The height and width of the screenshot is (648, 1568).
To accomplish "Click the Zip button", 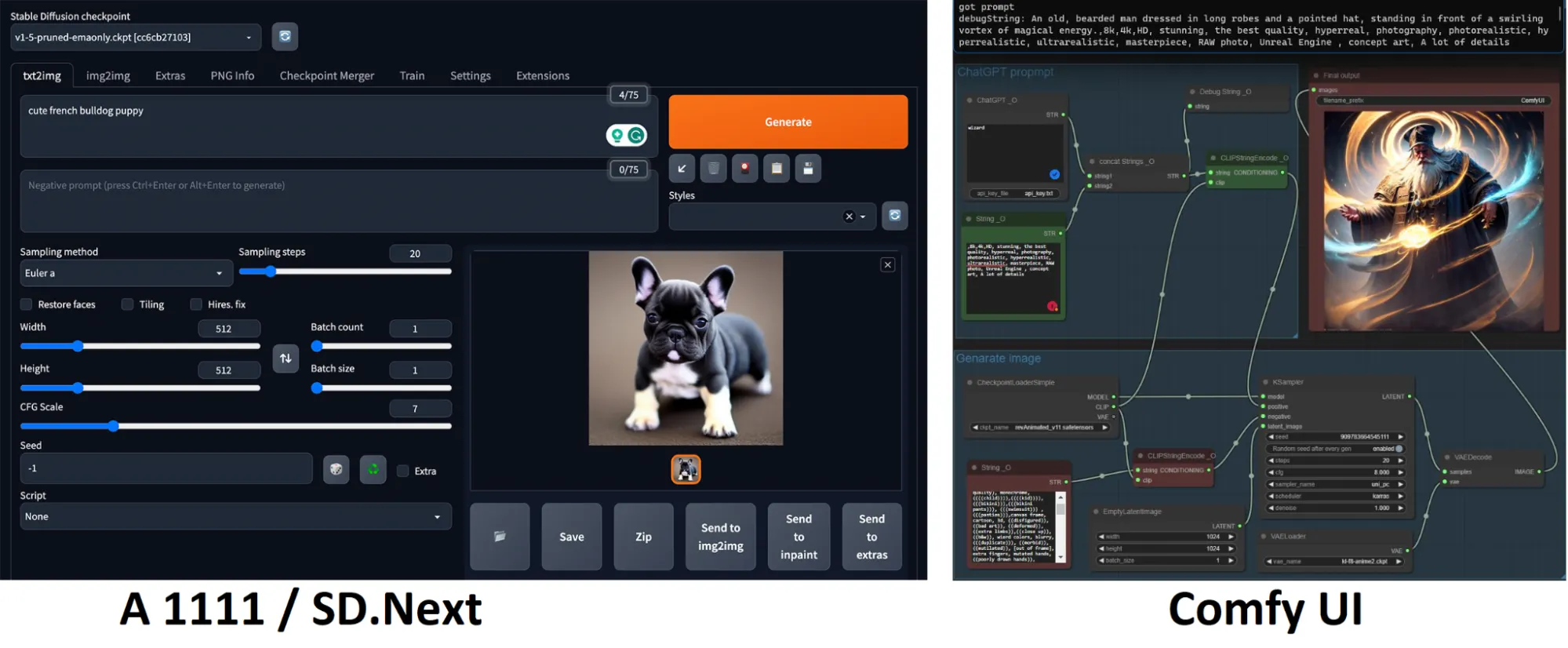I will coord(643,537).
